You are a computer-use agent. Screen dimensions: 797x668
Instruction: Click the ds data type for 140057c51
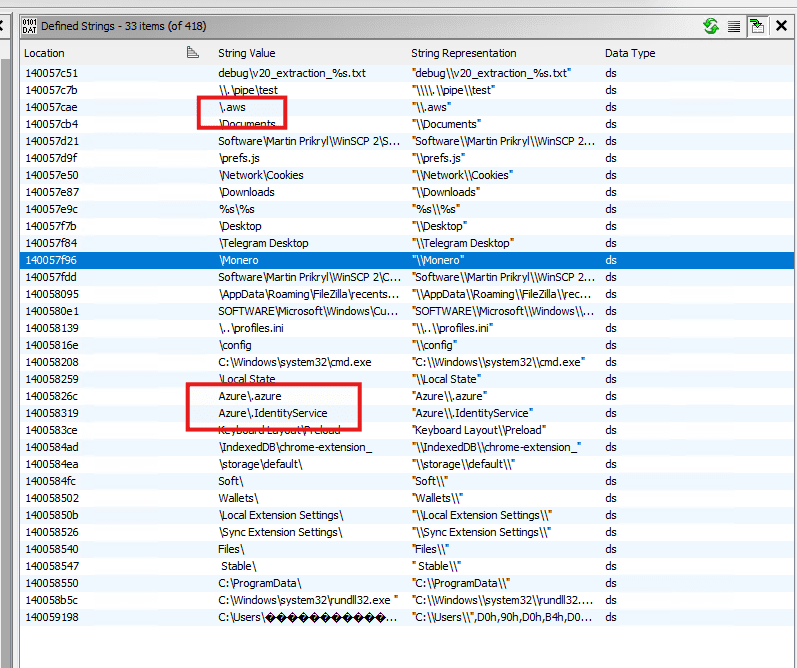pyautogui.click(x=610, y=73)
